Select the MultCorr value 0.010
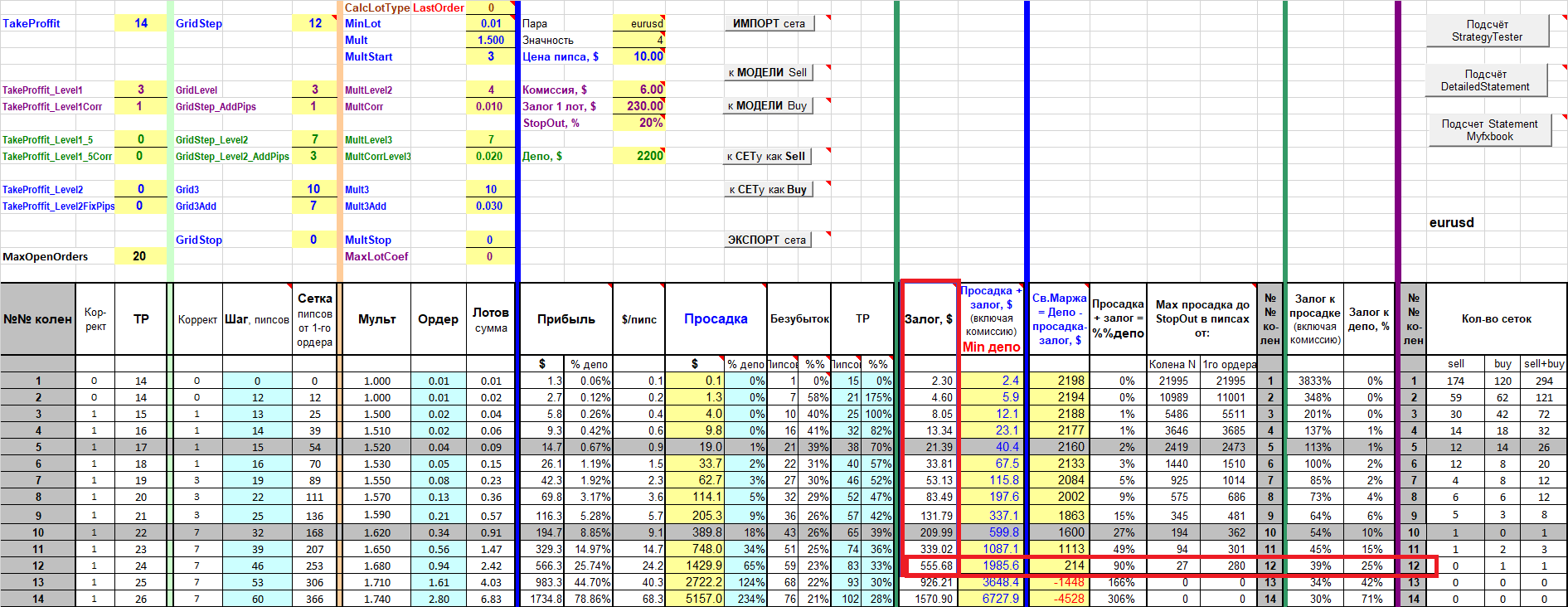The image size is (1568, 607). pos(490,106)
